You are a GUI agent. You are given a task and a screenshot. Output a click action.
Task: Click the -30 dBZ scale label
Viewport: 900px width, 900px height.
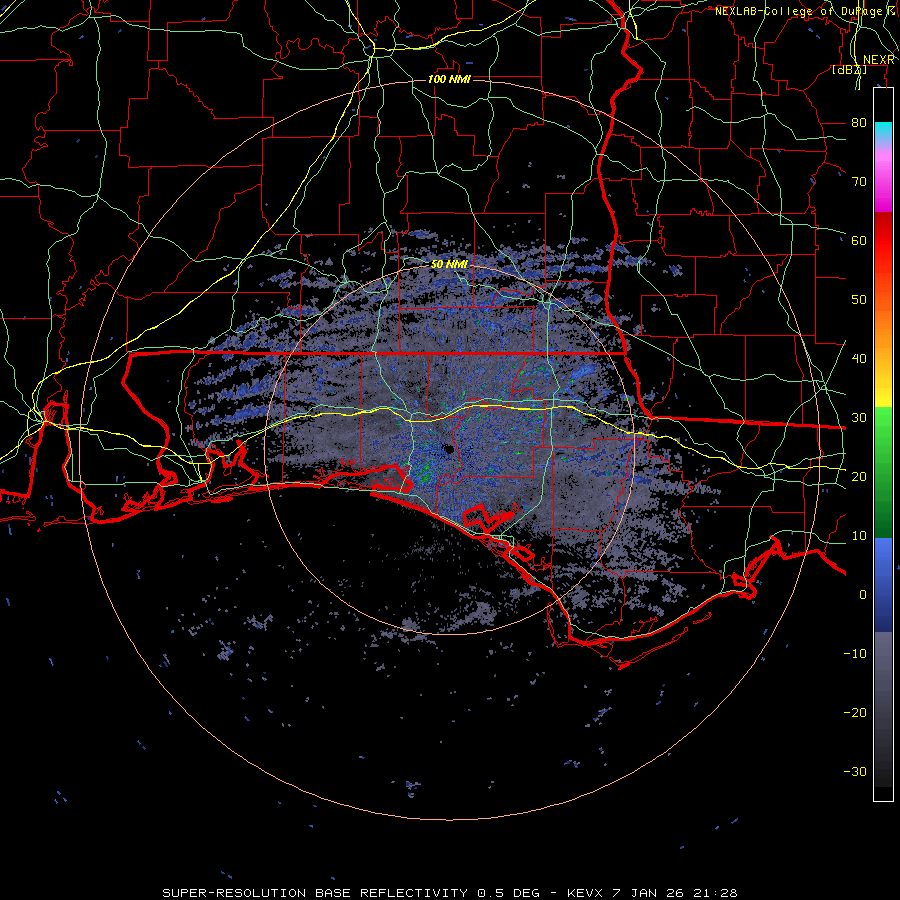(x=855, y=771)
